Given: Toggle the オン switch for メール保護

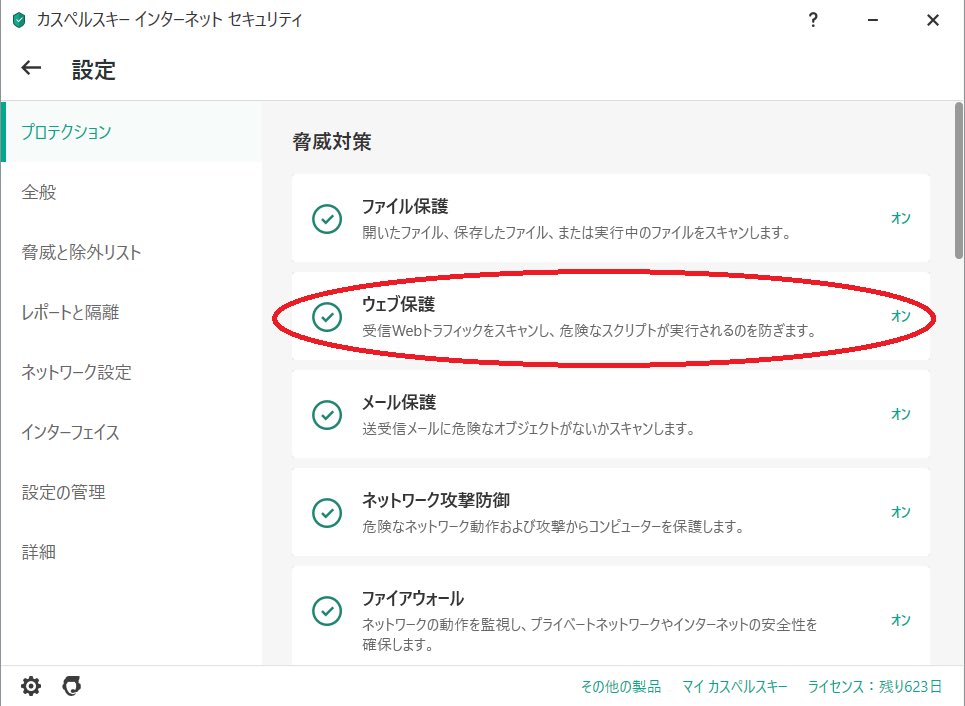Looking at the screenshot, I should 901,414.
